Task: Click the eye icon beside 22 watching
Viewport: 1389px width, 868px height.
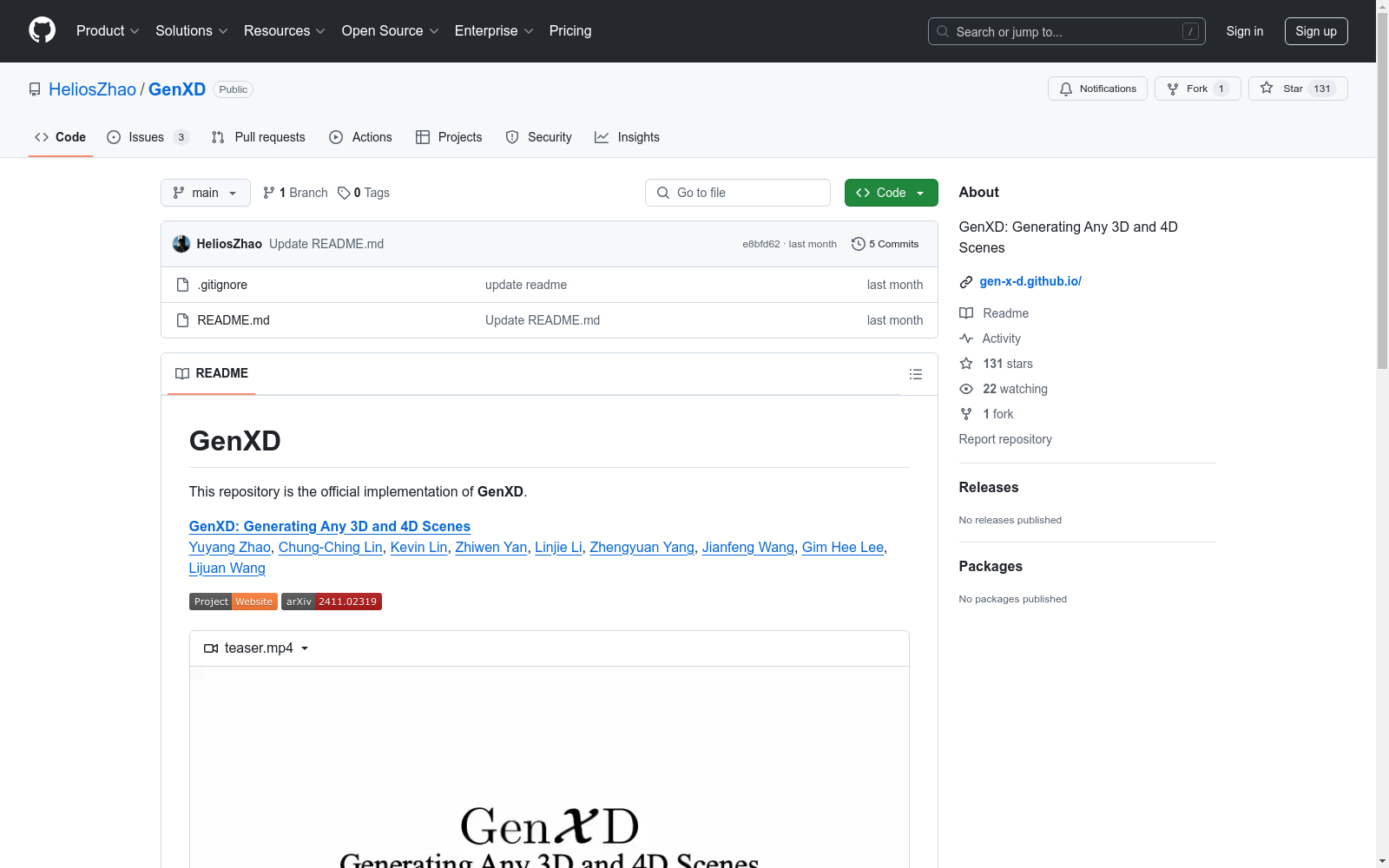Action: pyautogui.click(x=966, y=389)
